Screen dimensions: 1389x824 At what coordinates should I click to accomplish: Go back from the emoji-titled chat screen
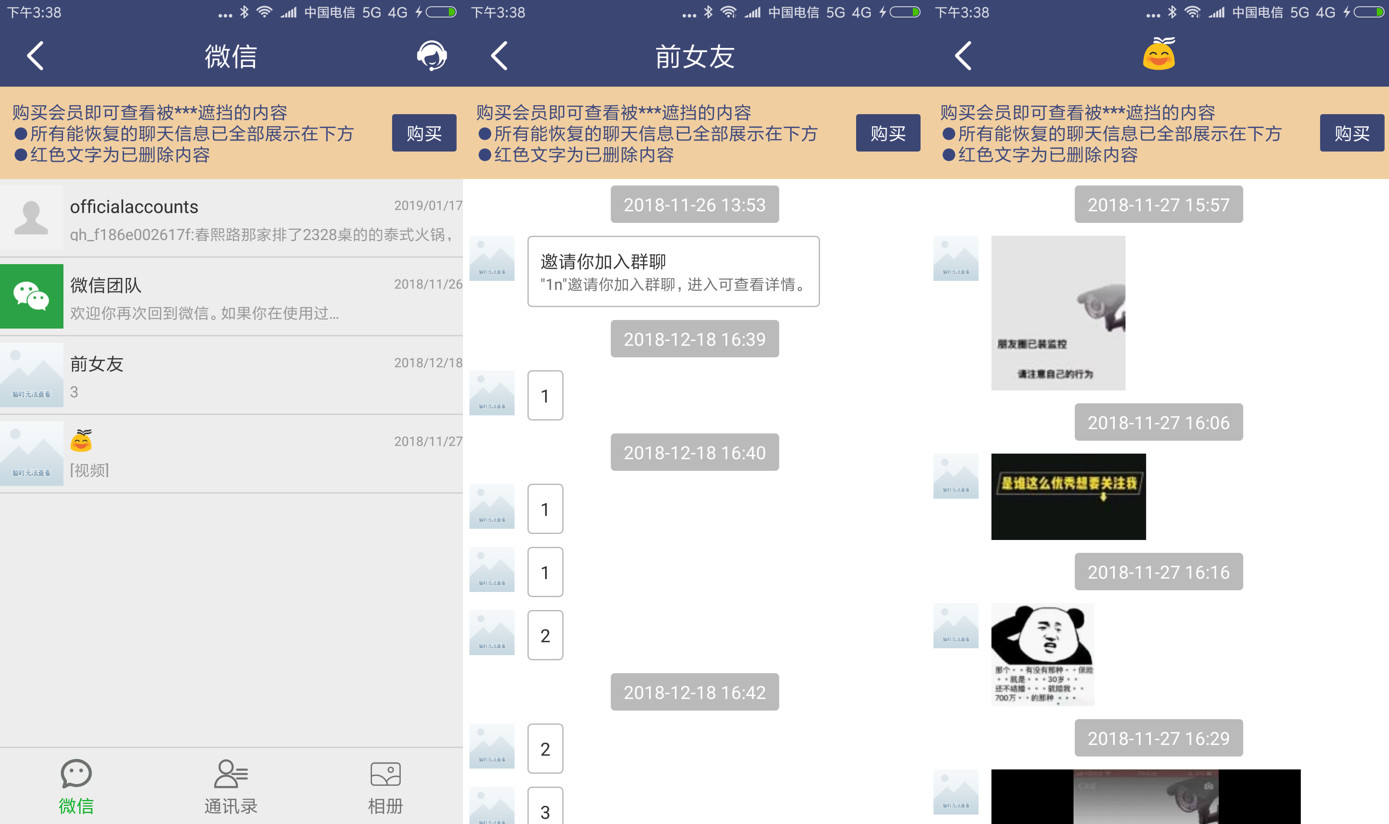click(x=964, y=56)
